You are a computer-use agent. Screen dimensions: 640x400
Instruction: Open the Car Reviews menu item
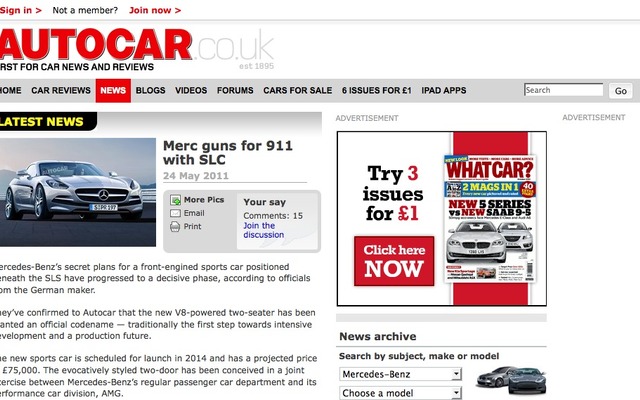(61, 91)
